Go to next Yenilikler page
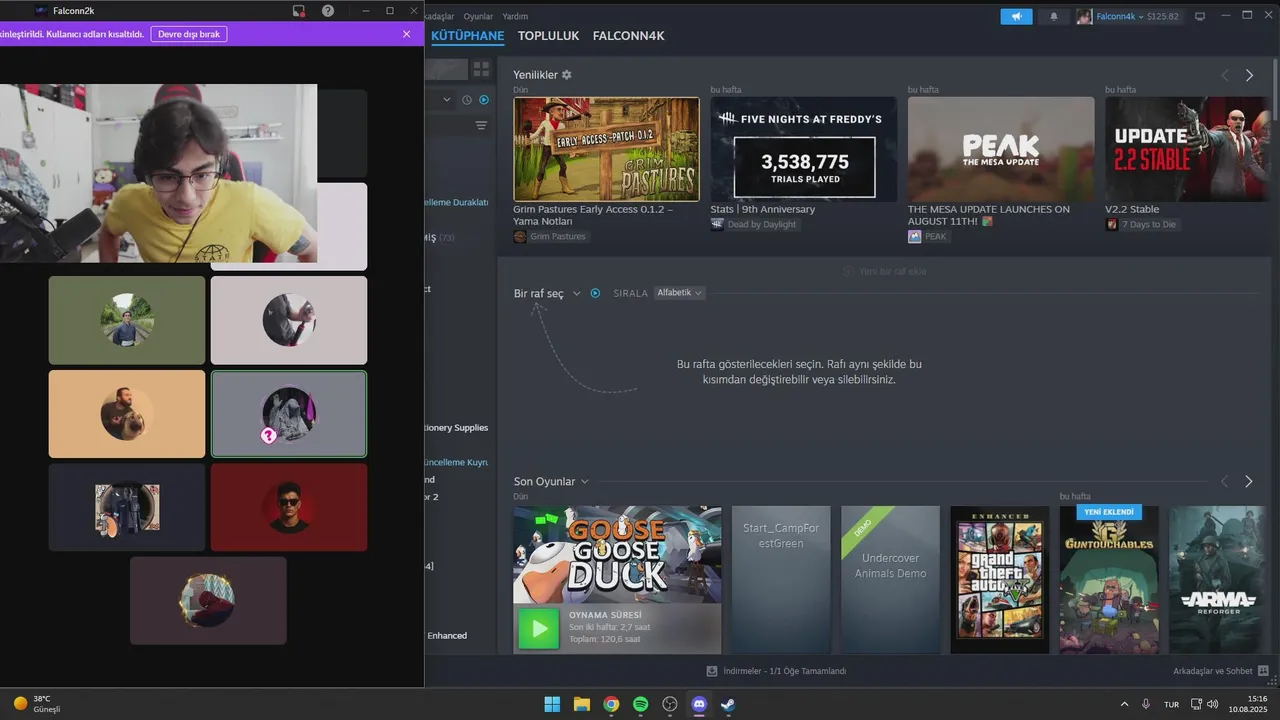 pos(1249,75)
